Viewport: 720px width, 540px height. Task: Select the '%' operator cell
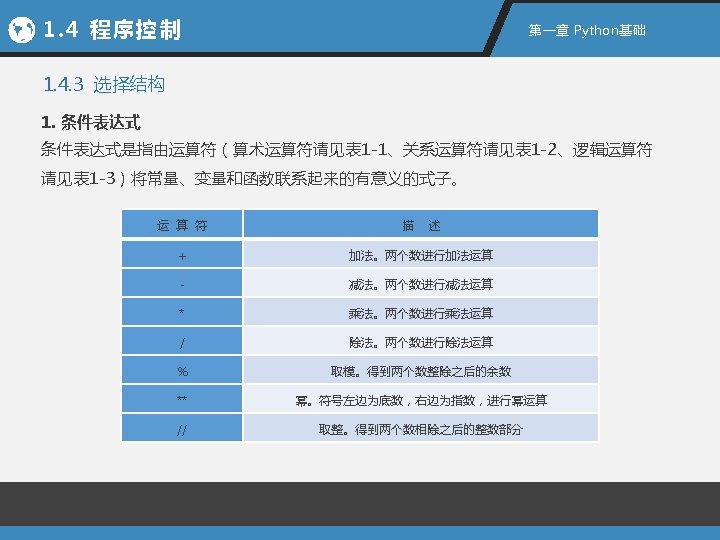tap(182, 370)
